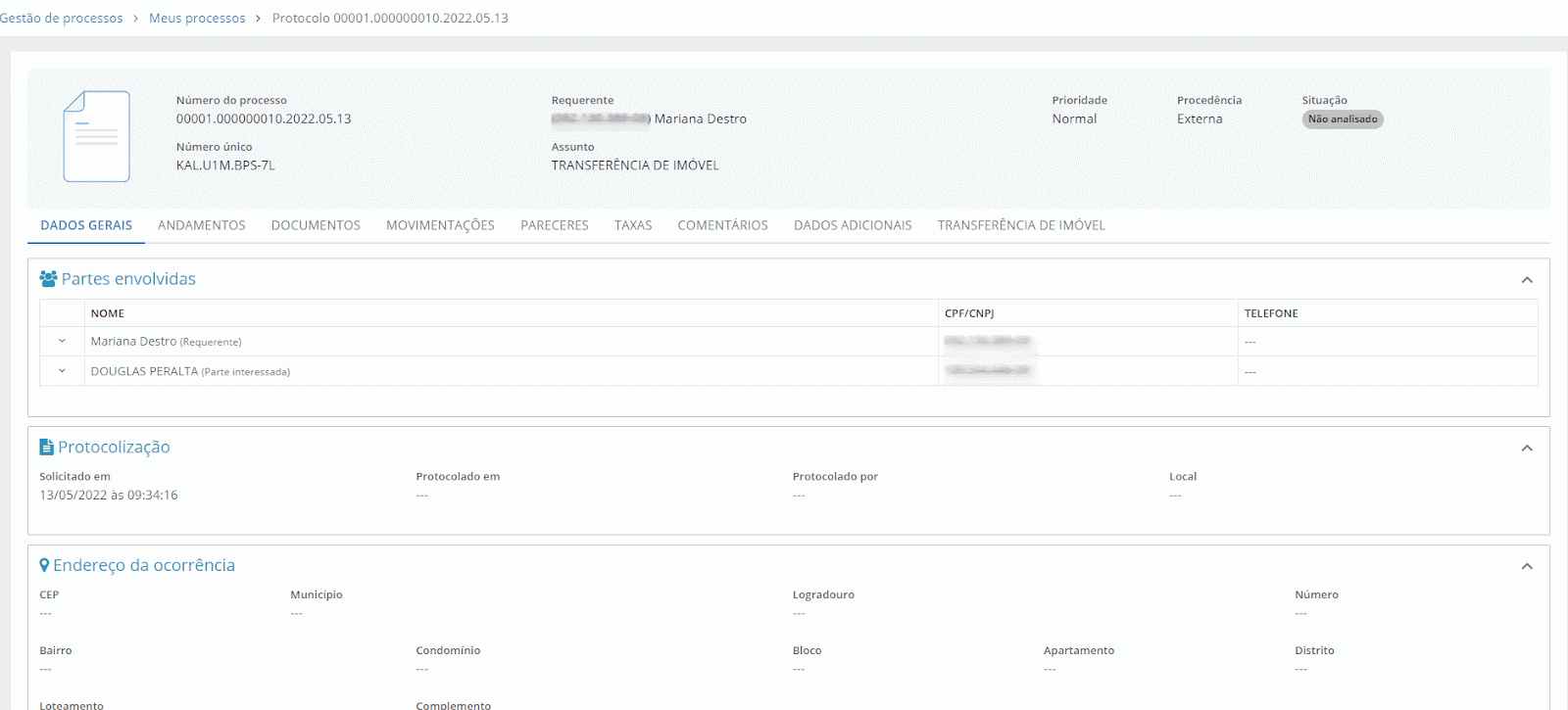Open the TRANSFERÊNCIA DE IMÓVEL tab
The image size is (1568, 710).
[x=1021, y=225]
